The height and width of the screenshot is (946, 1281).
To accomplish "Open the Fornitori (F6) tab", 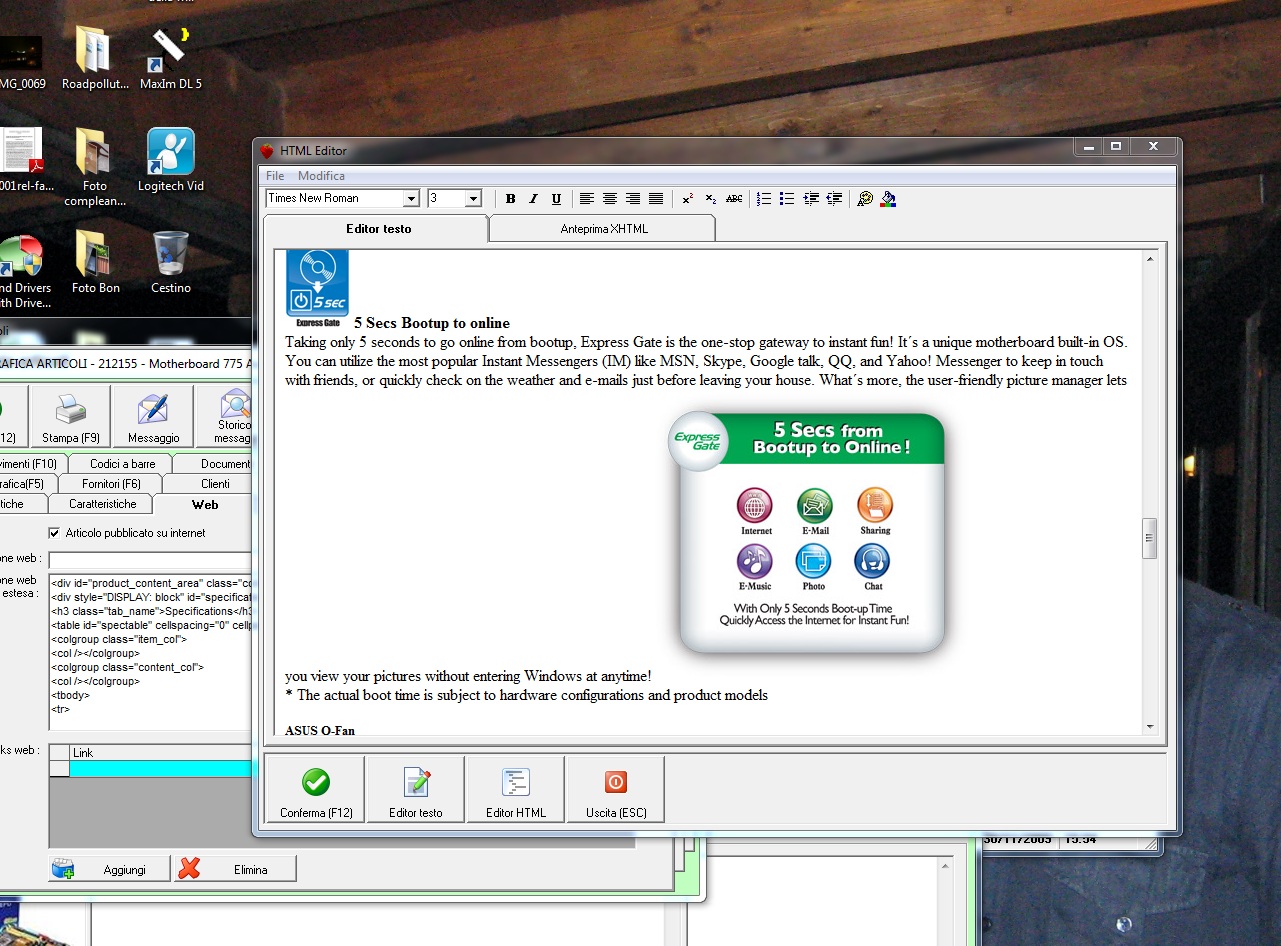I will click(x=111, y=484).
